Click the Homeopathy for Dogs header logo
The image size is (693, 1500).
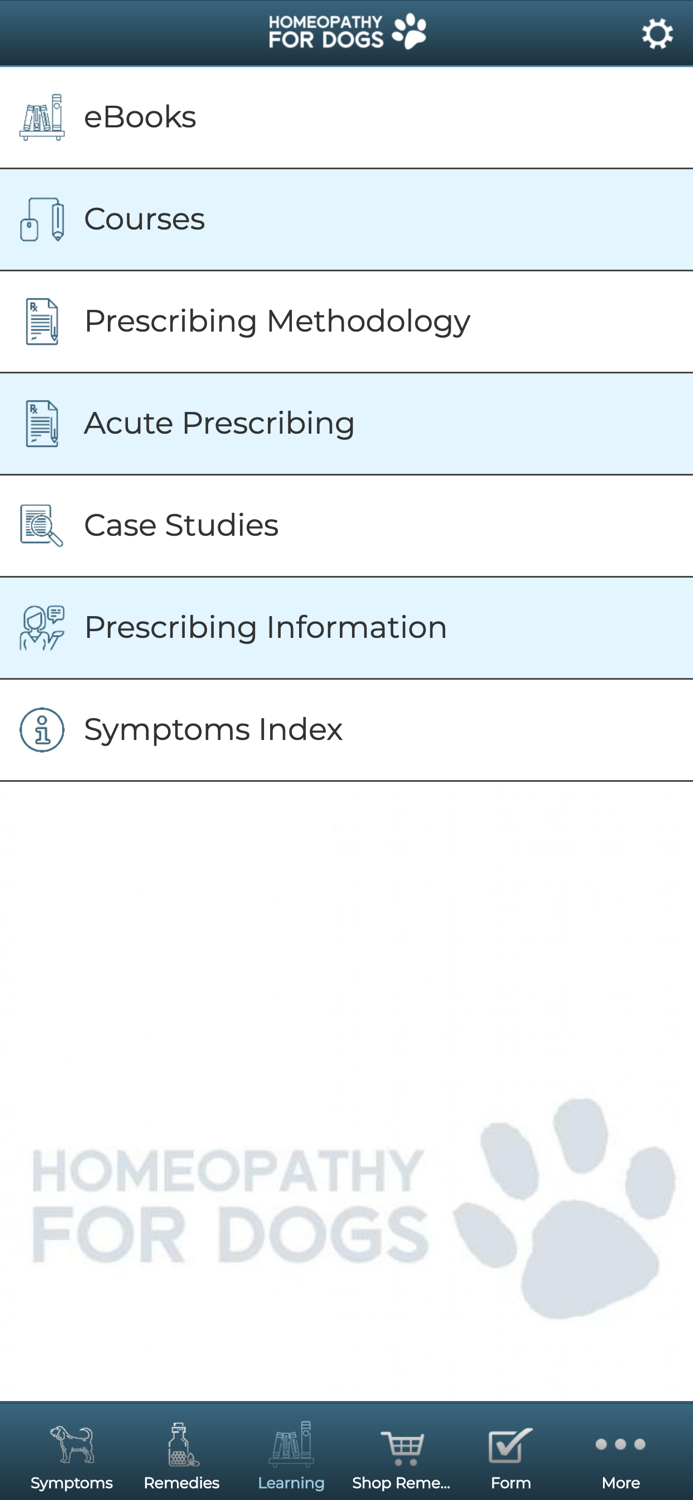coord(346,32)
